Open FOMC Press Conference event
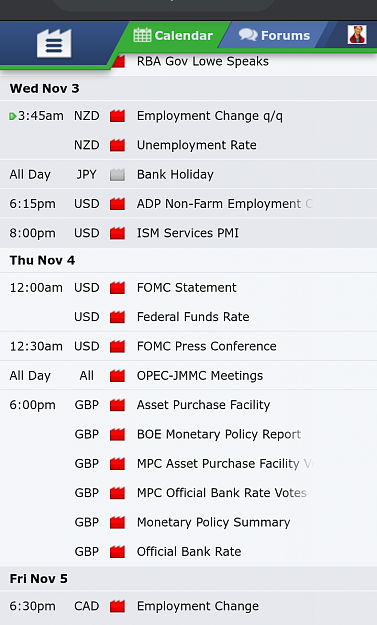377x625 pixels. pos(206,346)
